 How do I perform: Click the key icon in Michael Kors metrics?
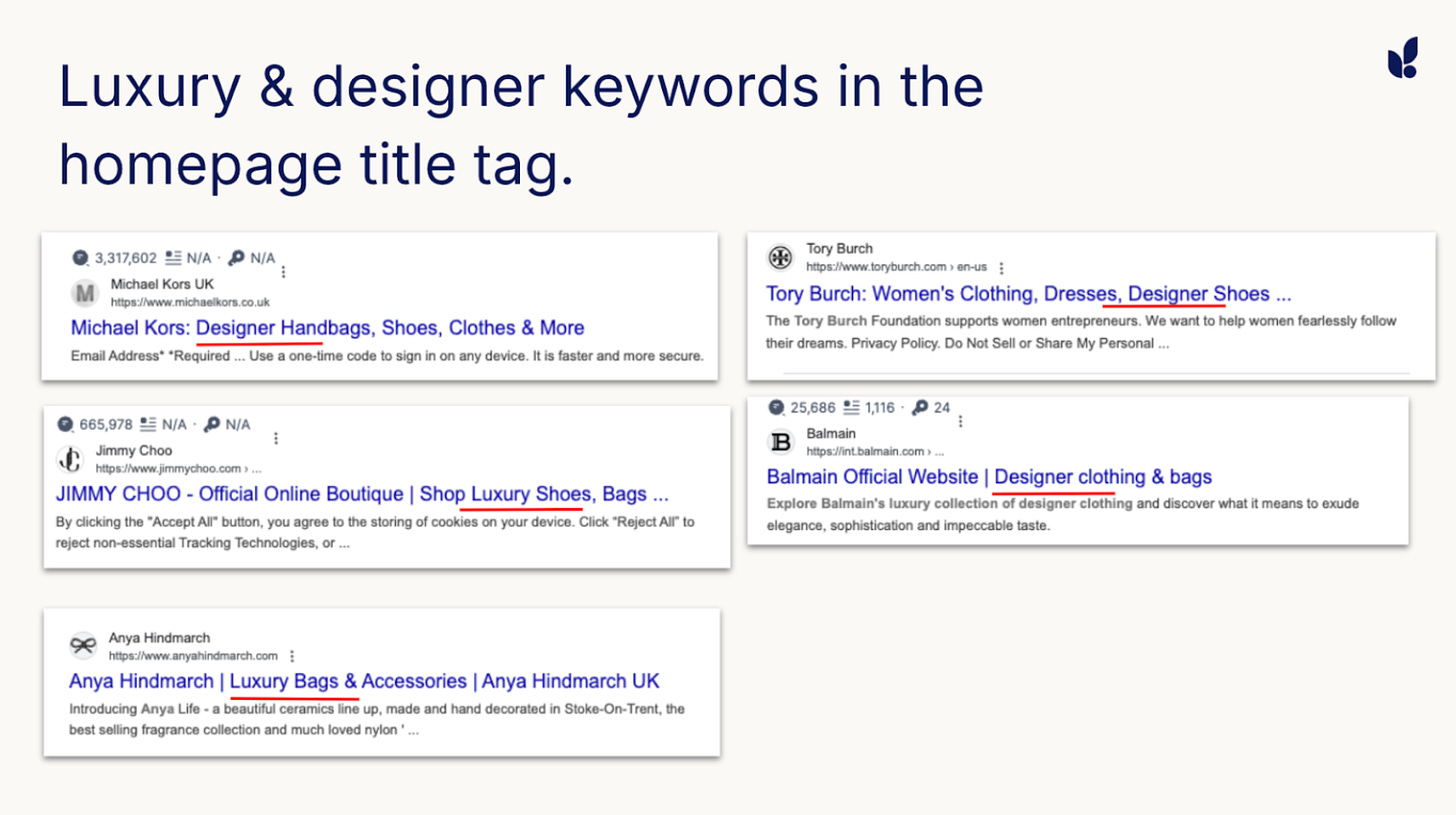click(x=236, y=258)
